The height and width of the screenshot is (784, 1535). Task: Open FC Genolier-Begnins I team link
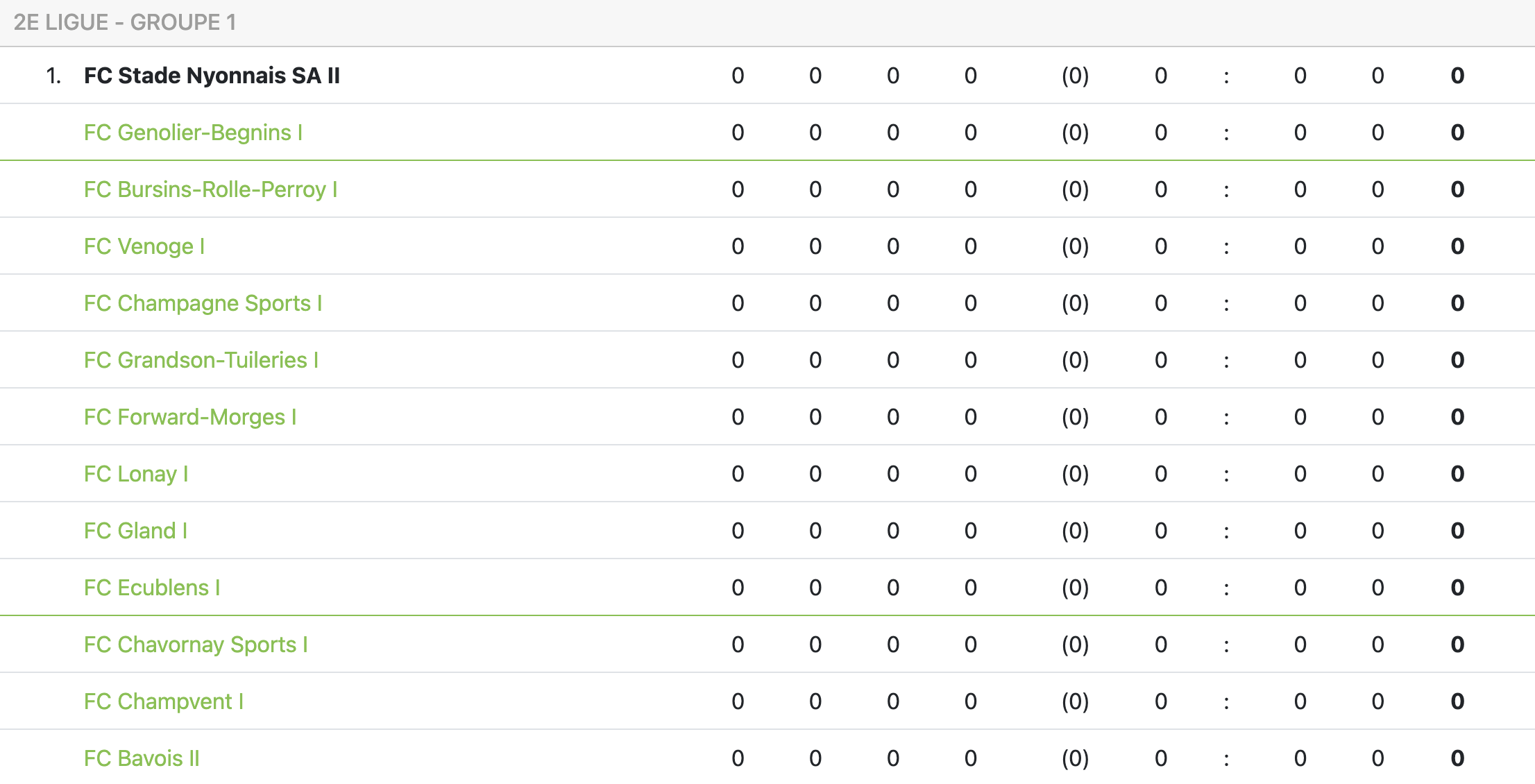(x=193, y=133)
